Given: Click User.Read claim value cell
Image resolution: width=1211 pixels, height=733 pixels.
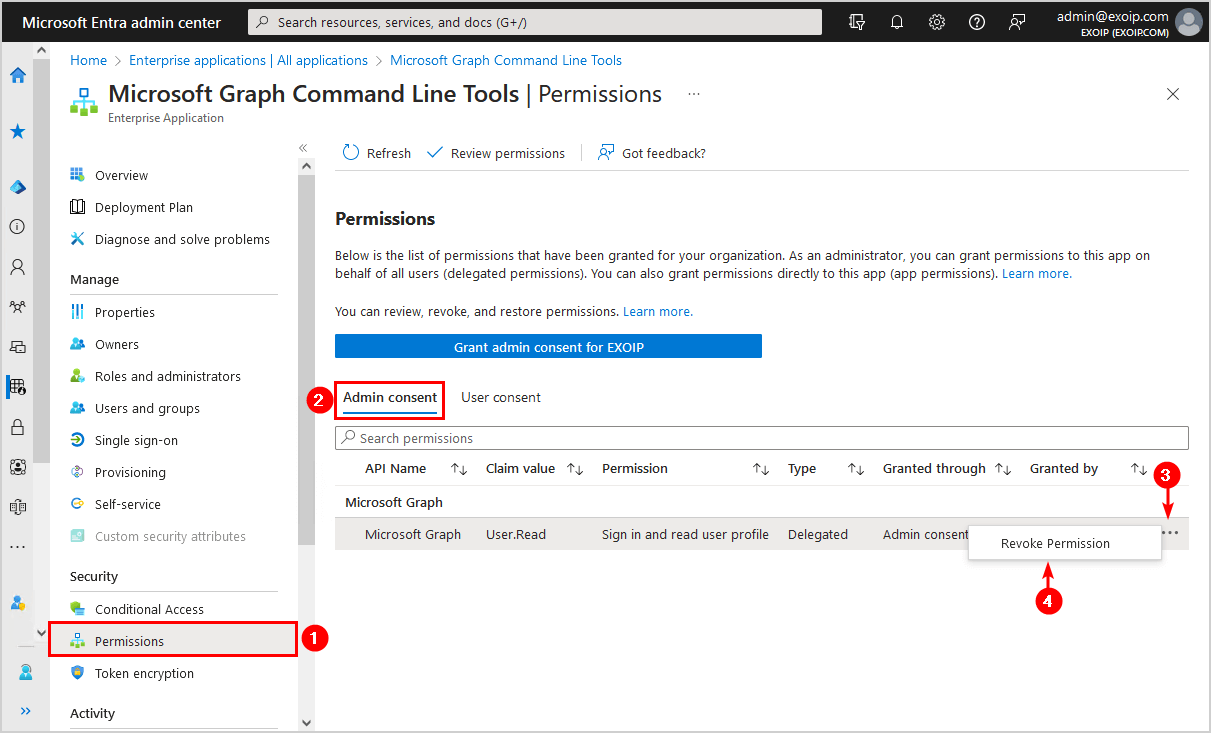Looking at the screenshot, I should 516,534.
